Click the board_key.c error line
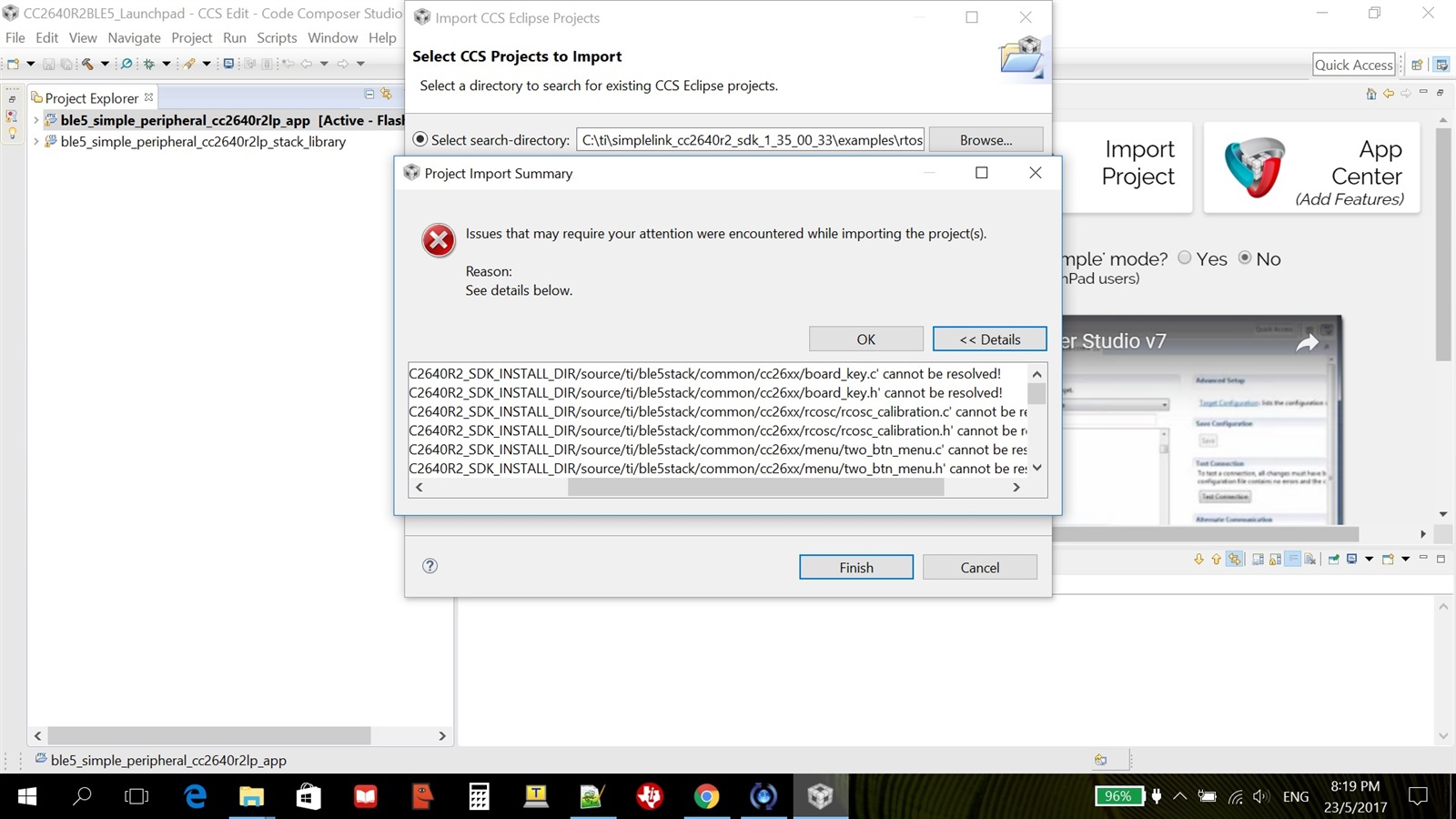 (x=705, y=373)
